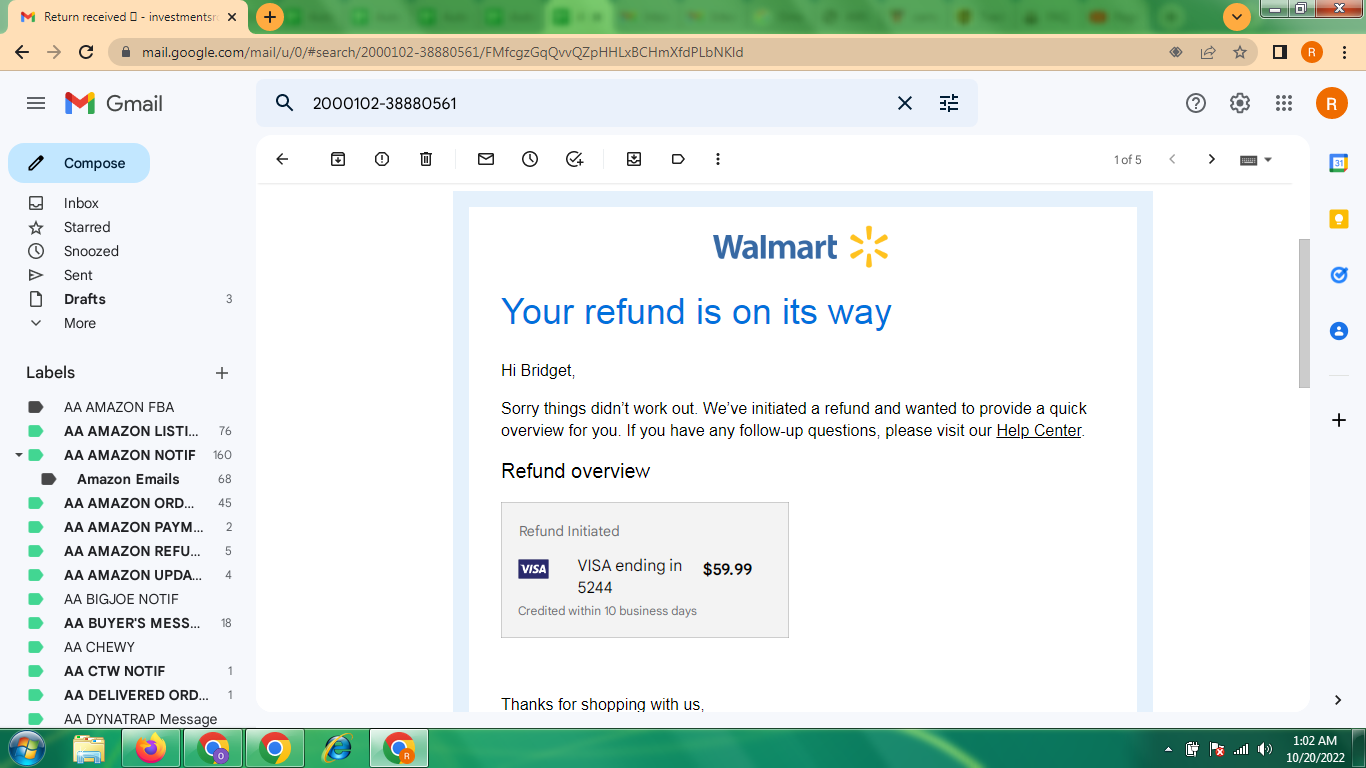Screen dimensions: 1366x768
Task: Open File Explorer from taskbar
Action: (89, 748)
